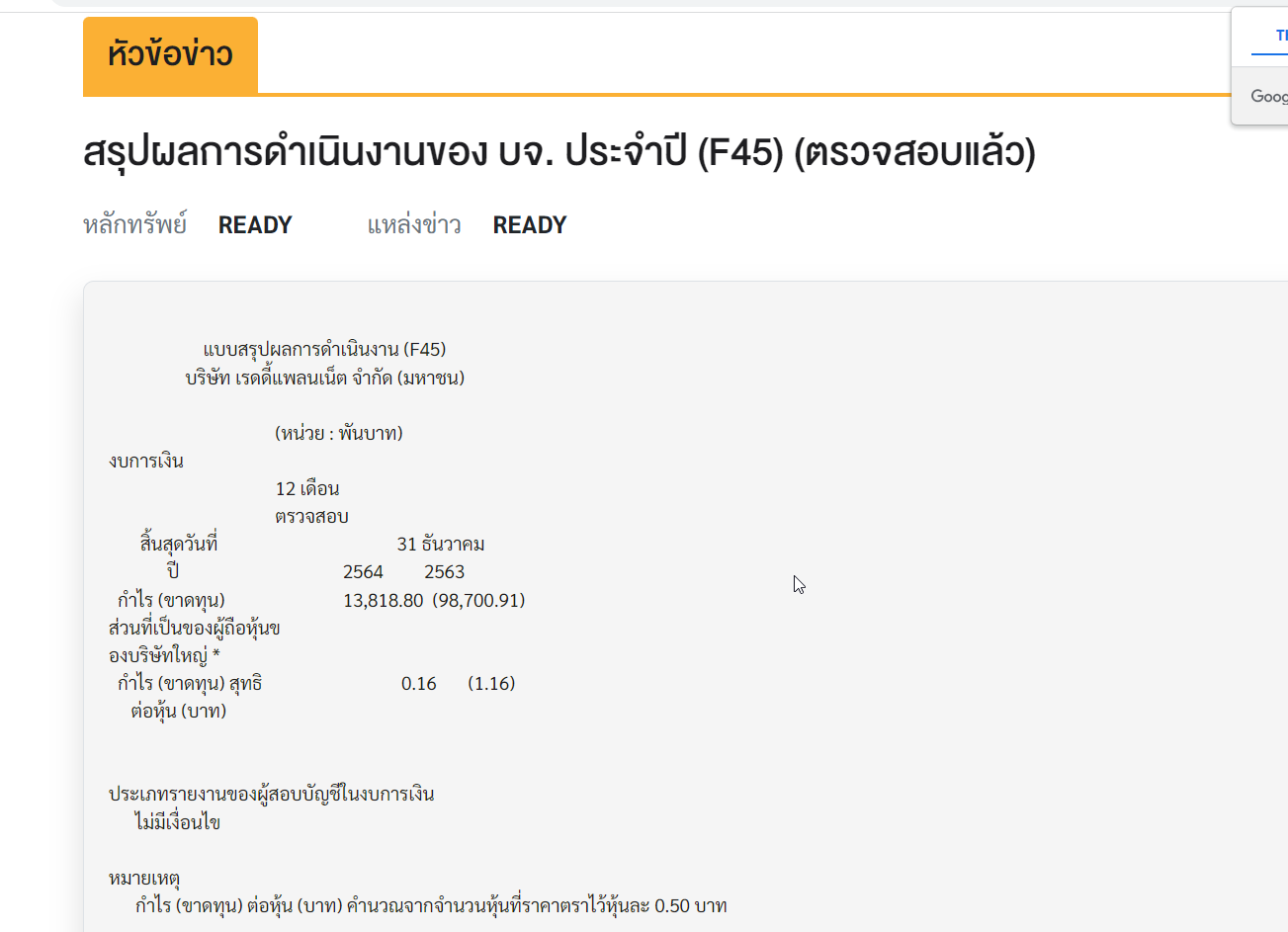Click the line ส่วนที่เป็นของผู้ถือหุ้นข
Screen dimensions: 1288x932
[195, 628]
